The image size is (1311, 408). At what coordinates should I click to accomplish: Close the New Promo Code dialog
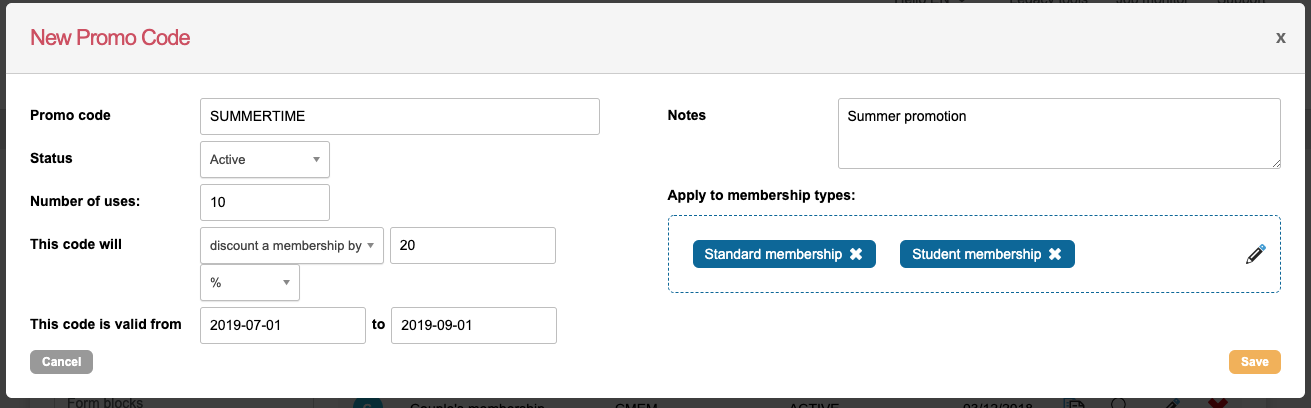point(1280,38)
